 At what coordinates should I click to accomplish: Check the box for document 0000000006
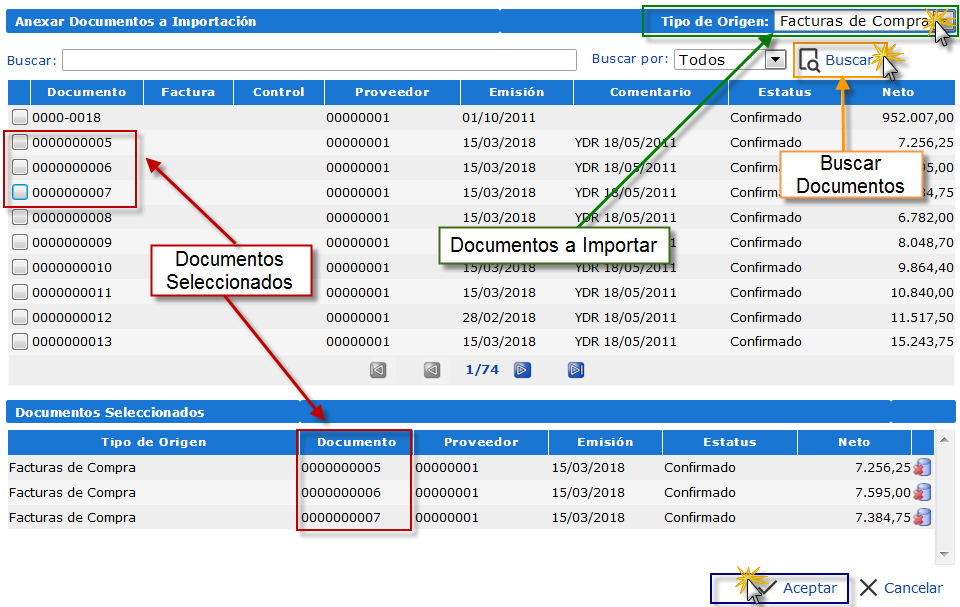20,167
